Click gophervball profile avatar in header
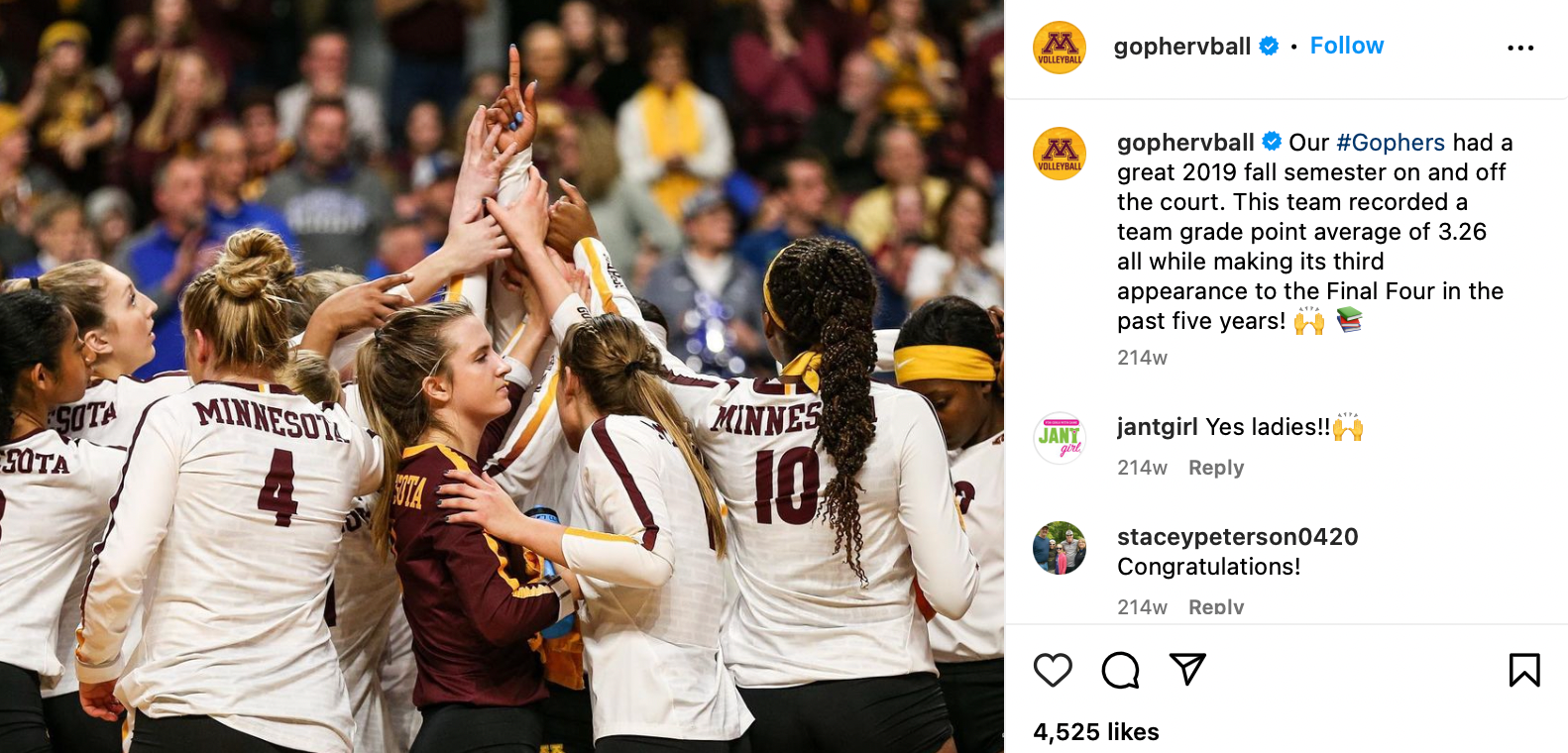Screen dimensions: 1568x753 click(1060, 48)
